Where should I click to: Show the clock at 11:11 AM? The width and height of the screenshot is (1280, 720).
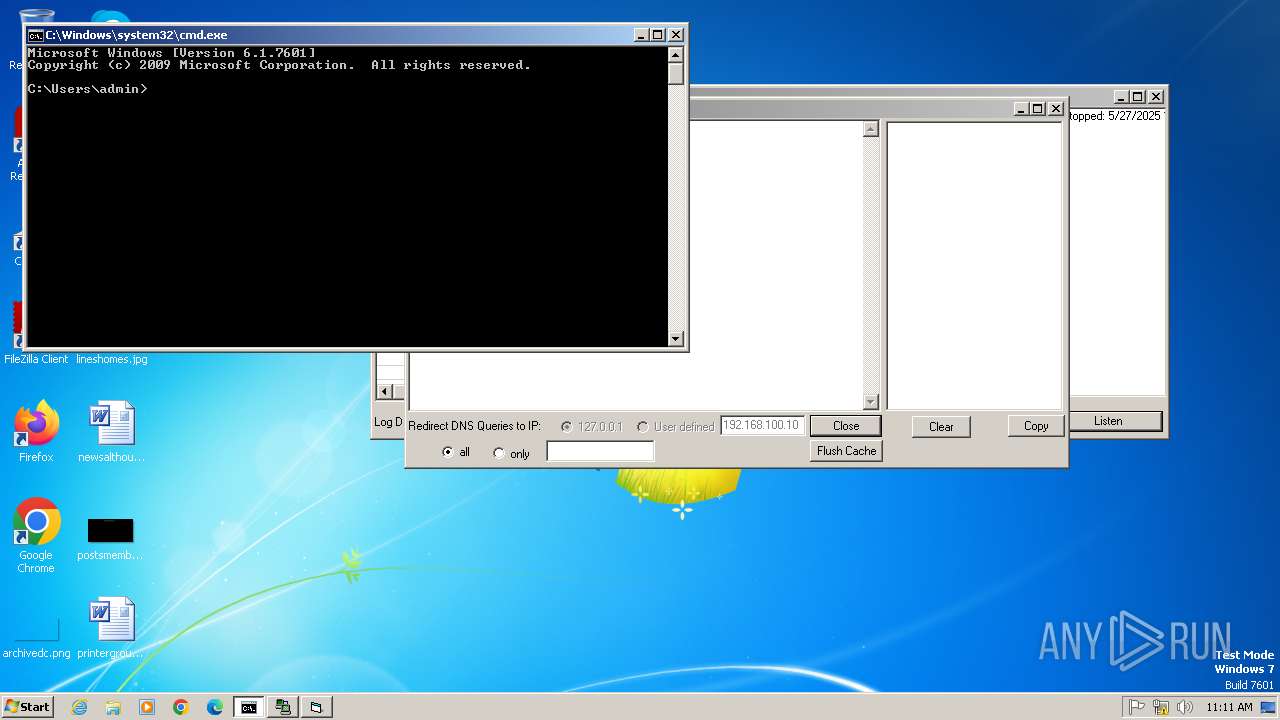(1229, 707)
